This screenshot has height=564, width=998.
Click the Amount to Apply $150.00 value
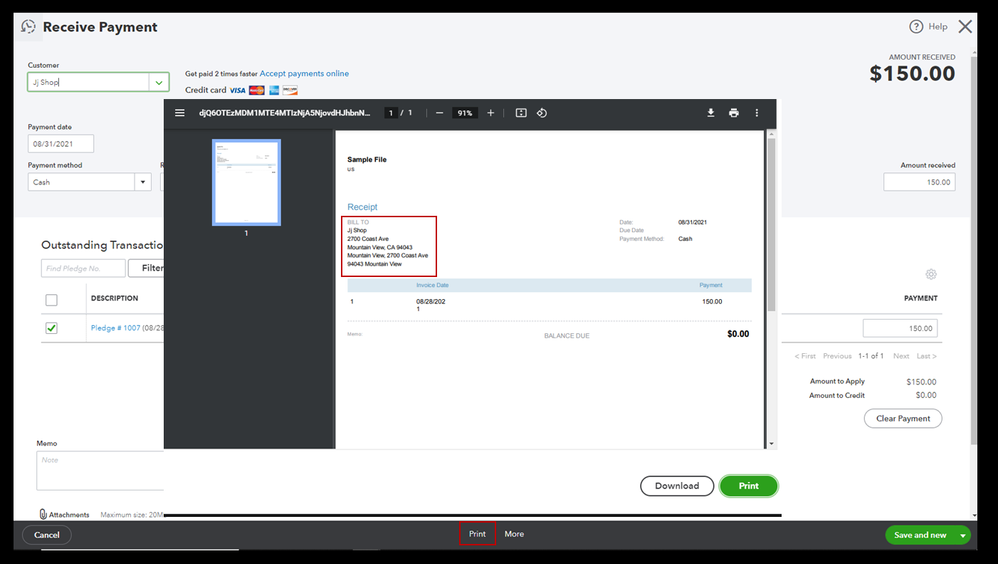point(921,382)
